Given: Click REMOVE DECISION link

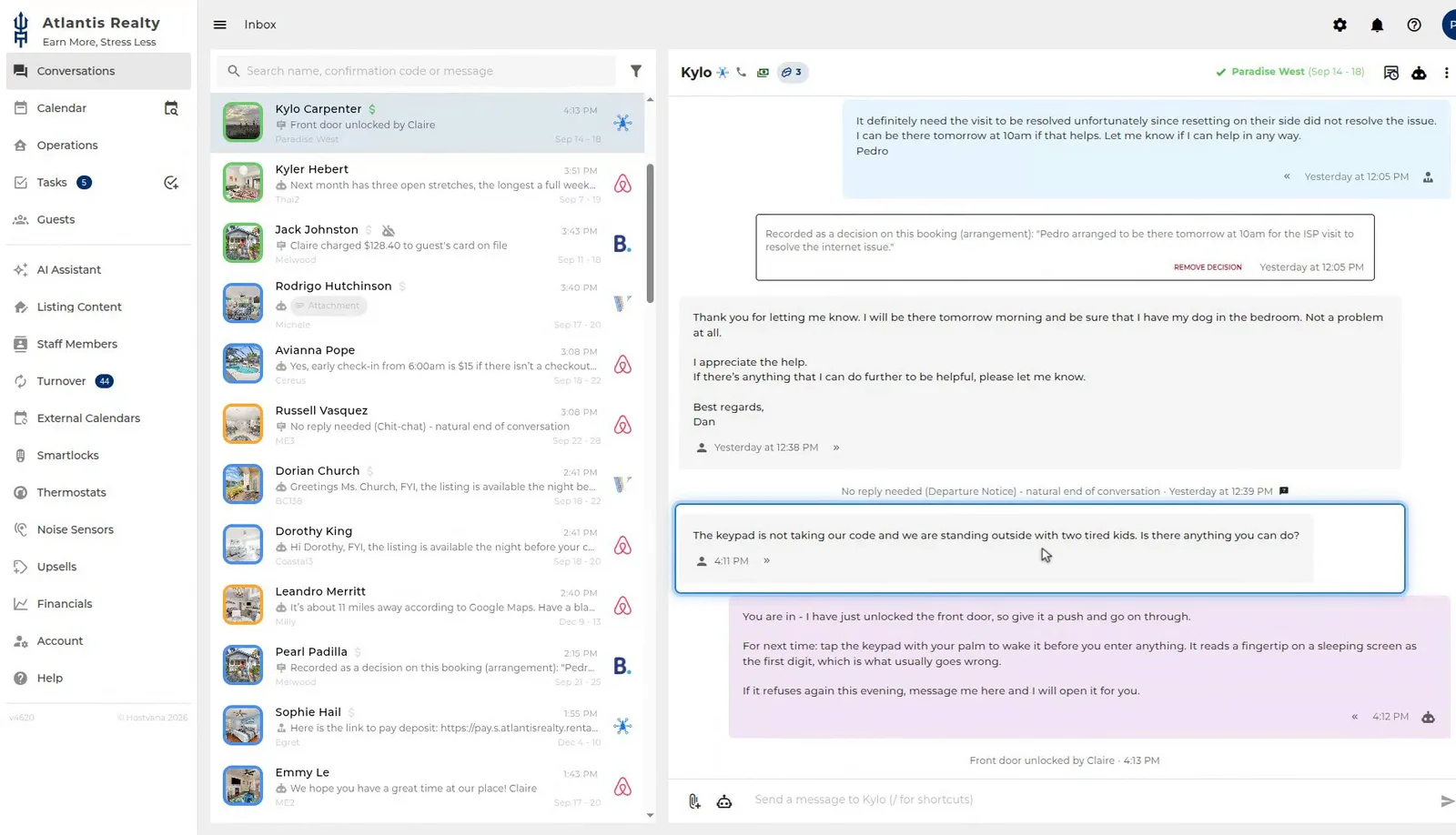Looking at the screenshot, I should [x=1208, y=267].
